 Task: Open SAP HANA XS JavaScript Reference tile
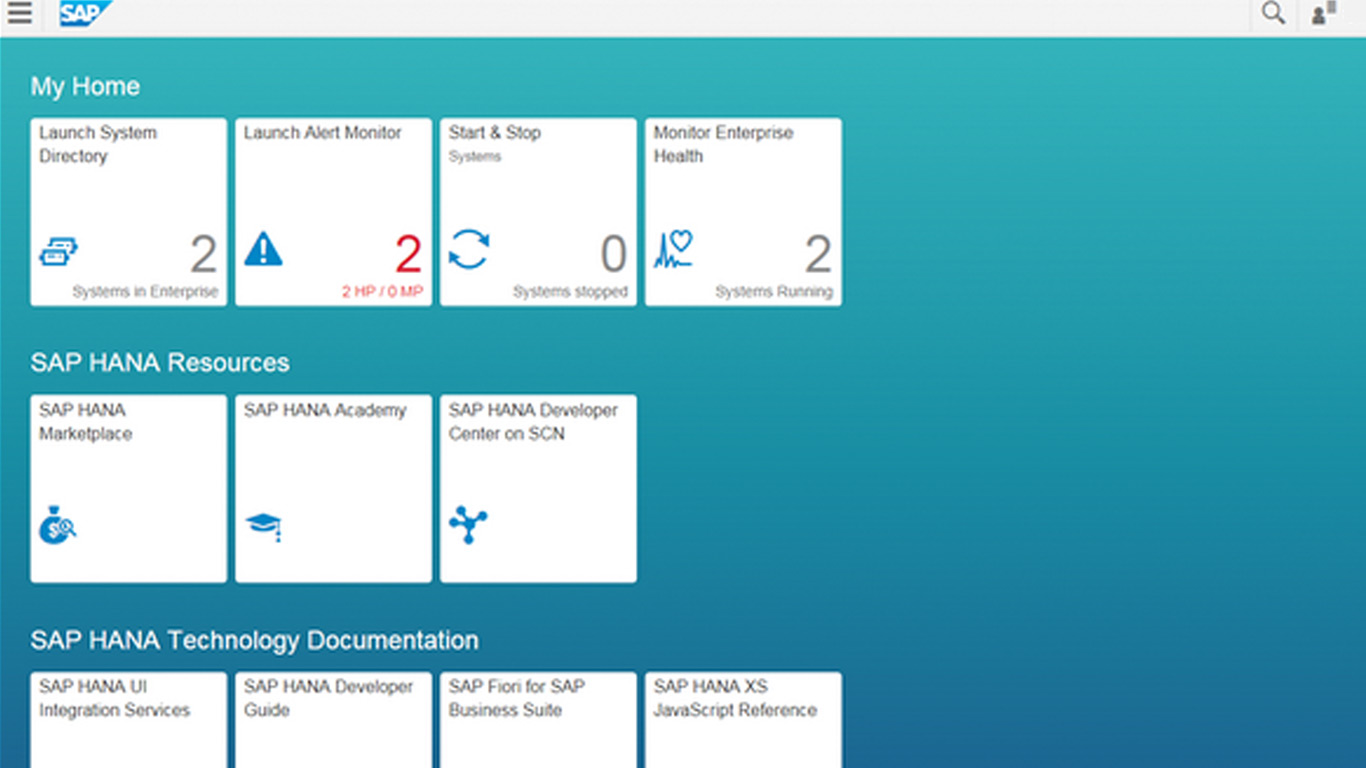[743, 720]
